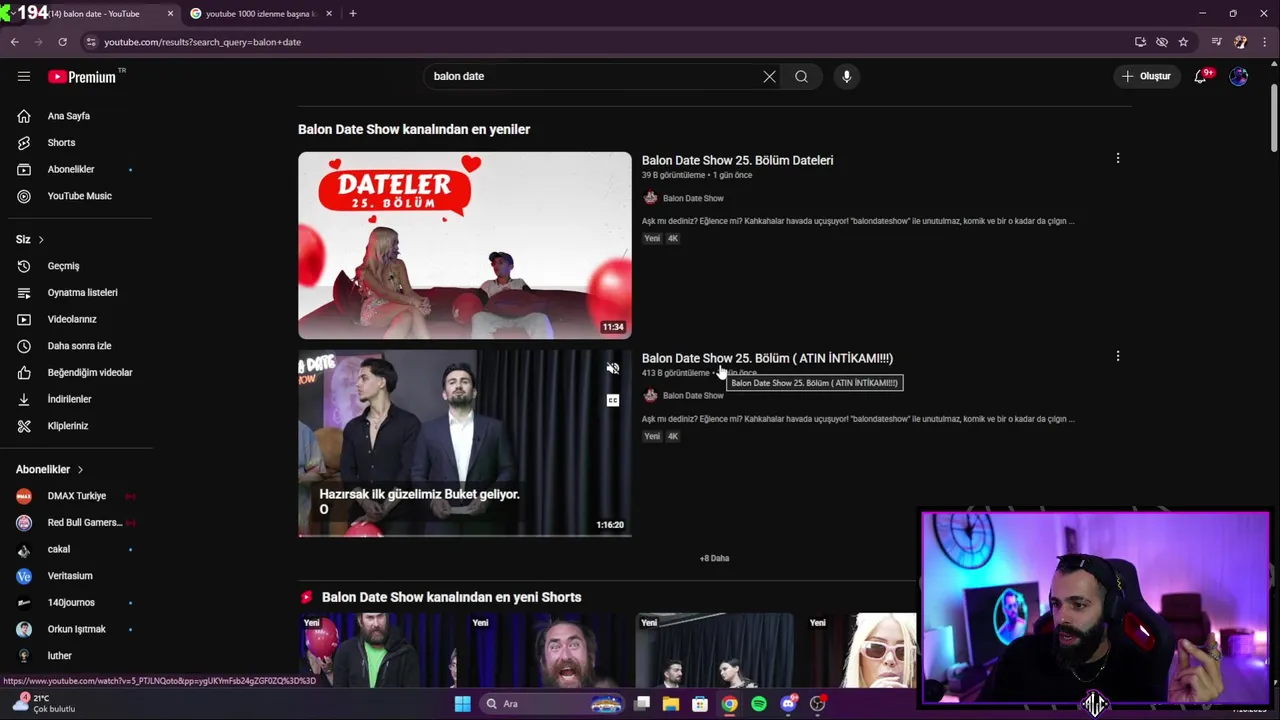Open a new browser tab with plus
This screenshot has height=720, width=1280.
(353, 13)
